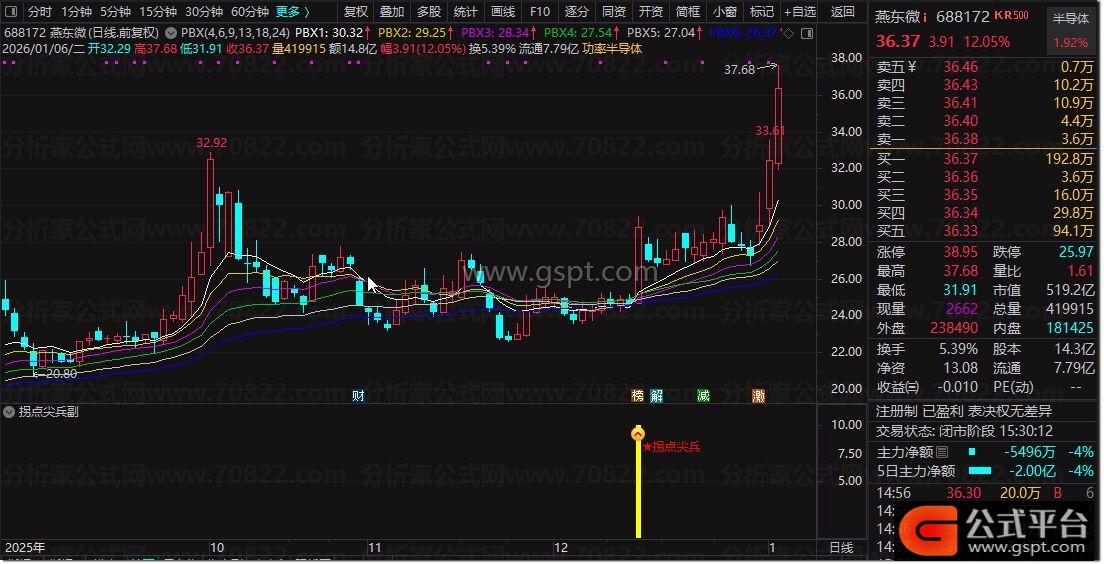Switch to the 分时 tab
Image resolution: width=1104 pixels, height=564 pixels.
[39, 12]
